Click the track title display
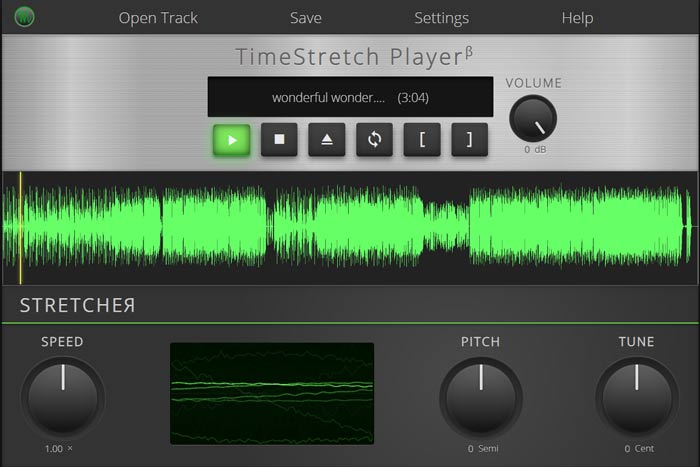 coord(350,98)
